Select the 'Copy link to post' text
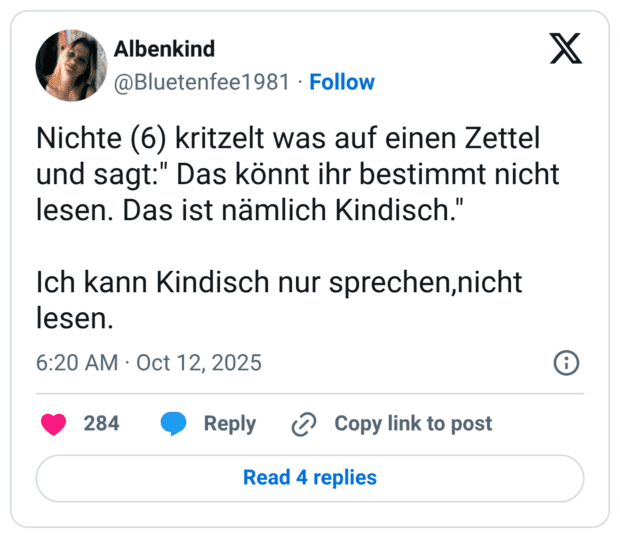 click(x=413, y=424)
